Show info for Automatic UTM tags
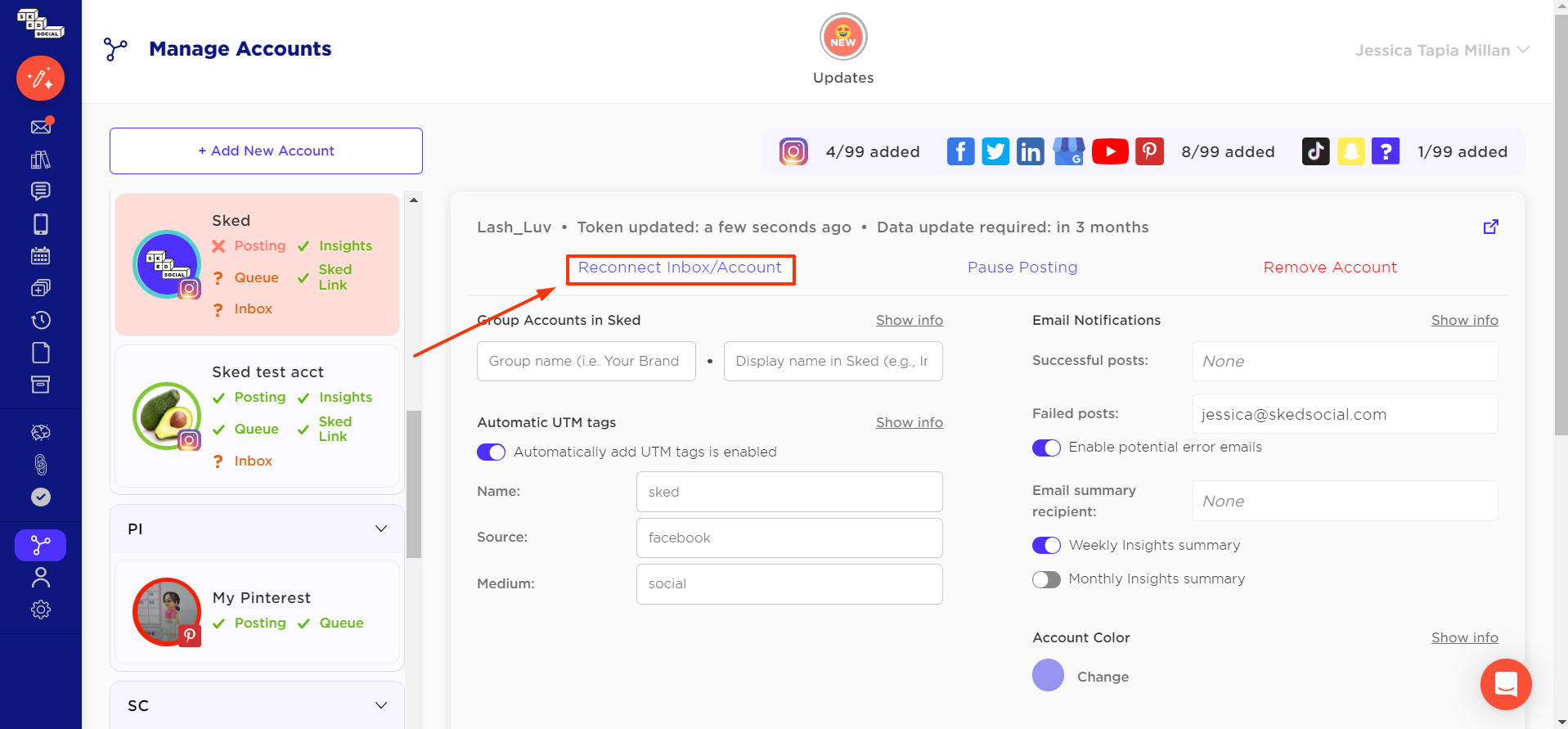This screenshot has width=1568, height=729. pos(909,422)
